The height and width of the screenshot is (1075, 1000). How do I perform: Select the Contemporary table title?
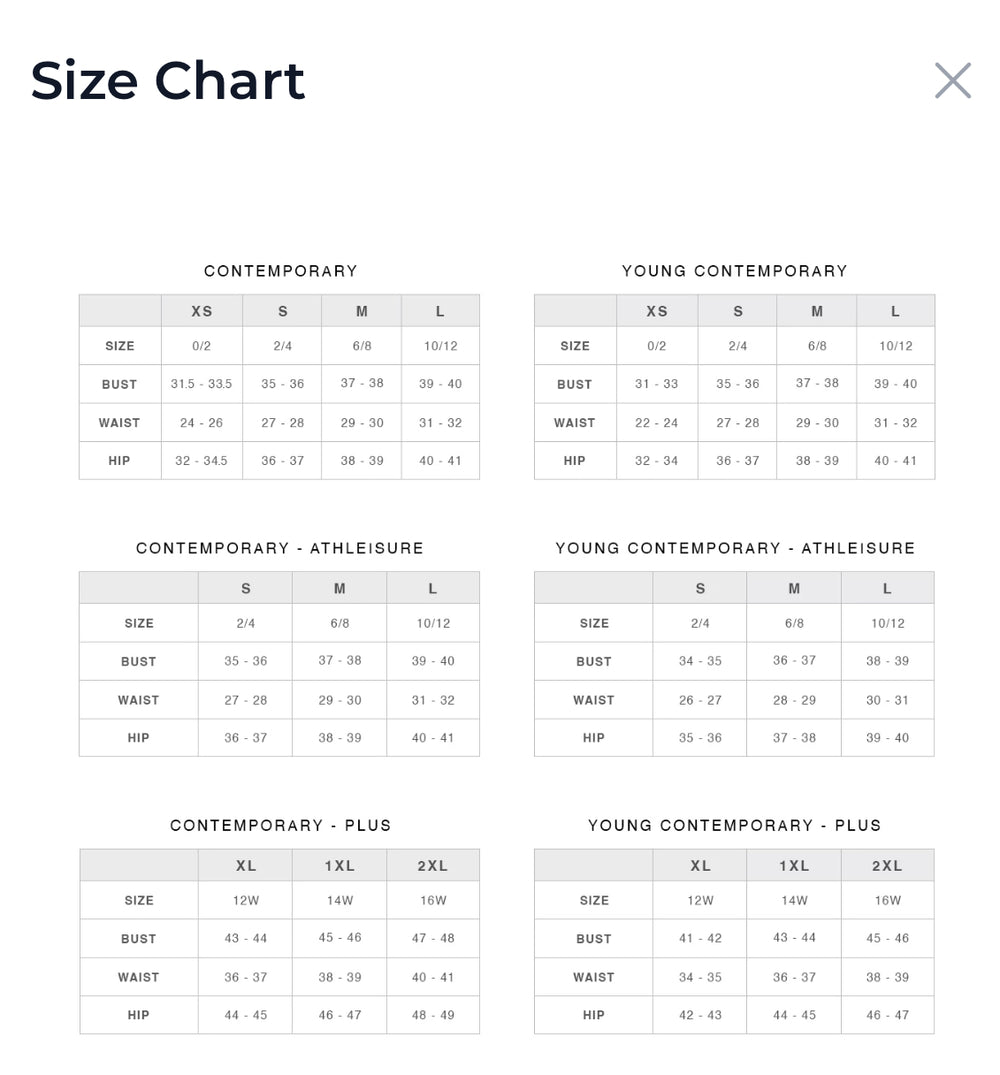(280, 271)
